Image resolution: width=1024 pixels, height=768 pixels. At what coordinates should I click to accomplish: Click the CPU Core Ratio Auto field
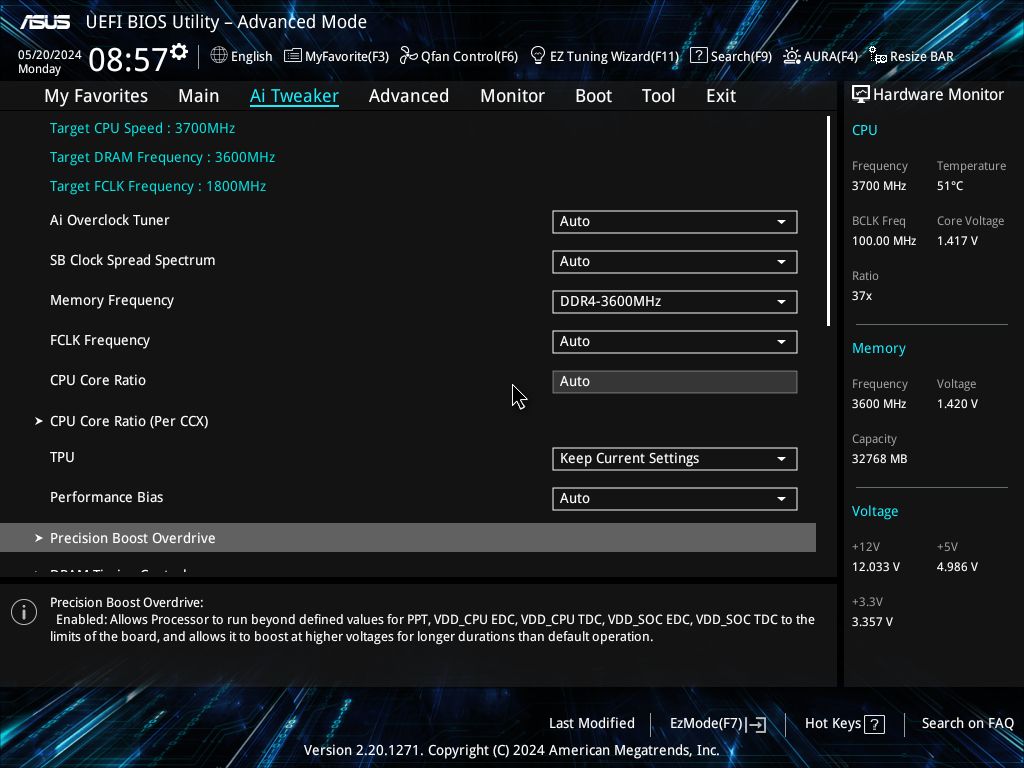675,381
